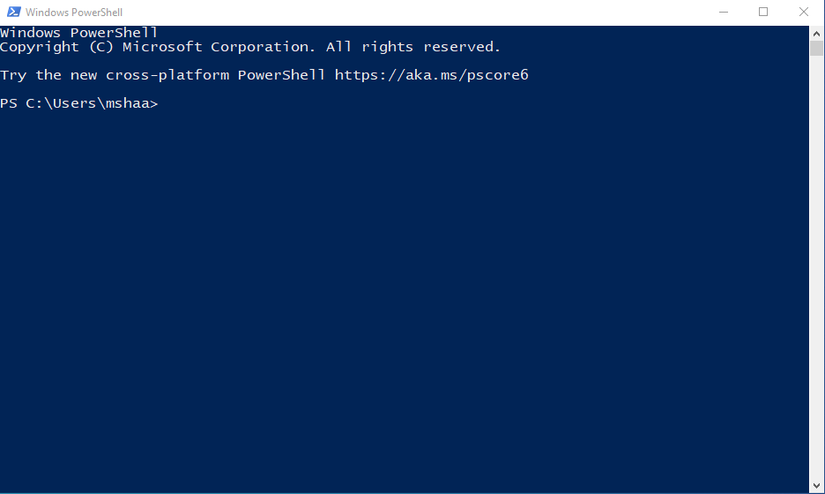Click the scrollbar up arrow
Viewport: 825px width, 494px height.
(x=816, y=33)
